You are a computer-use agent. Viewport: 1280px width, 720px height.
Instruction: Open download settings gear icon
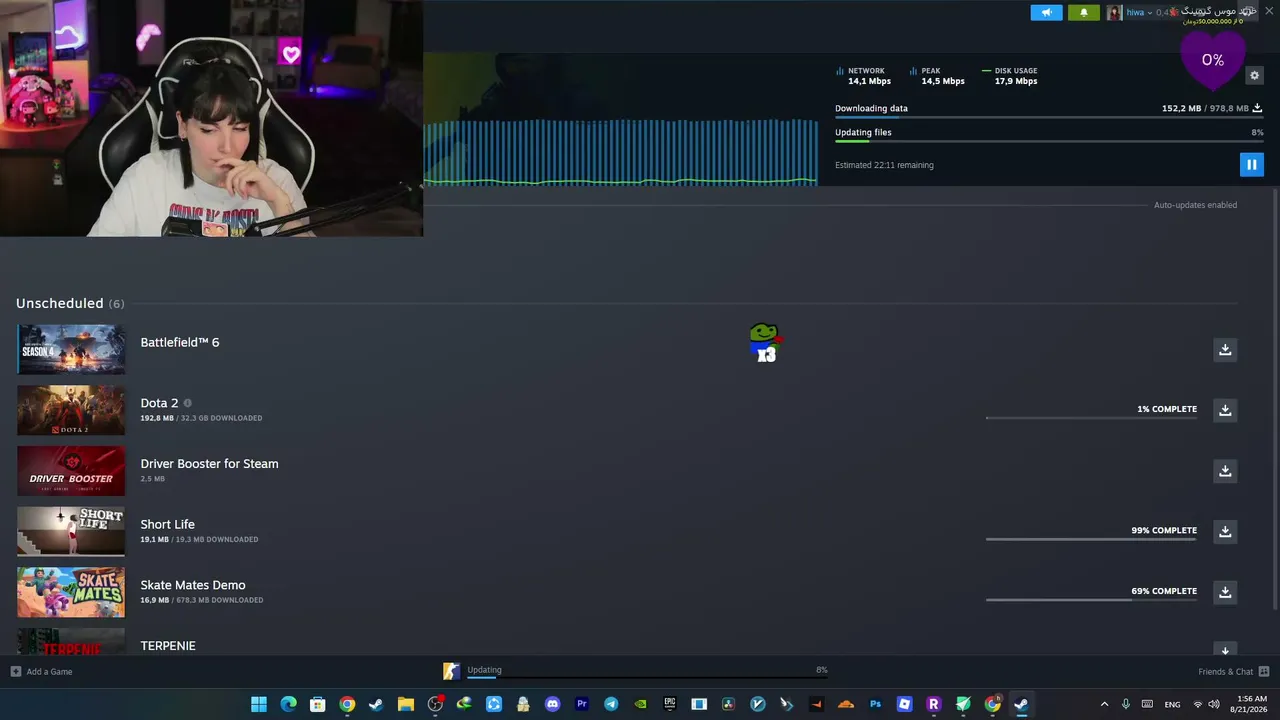point(1254,75)
